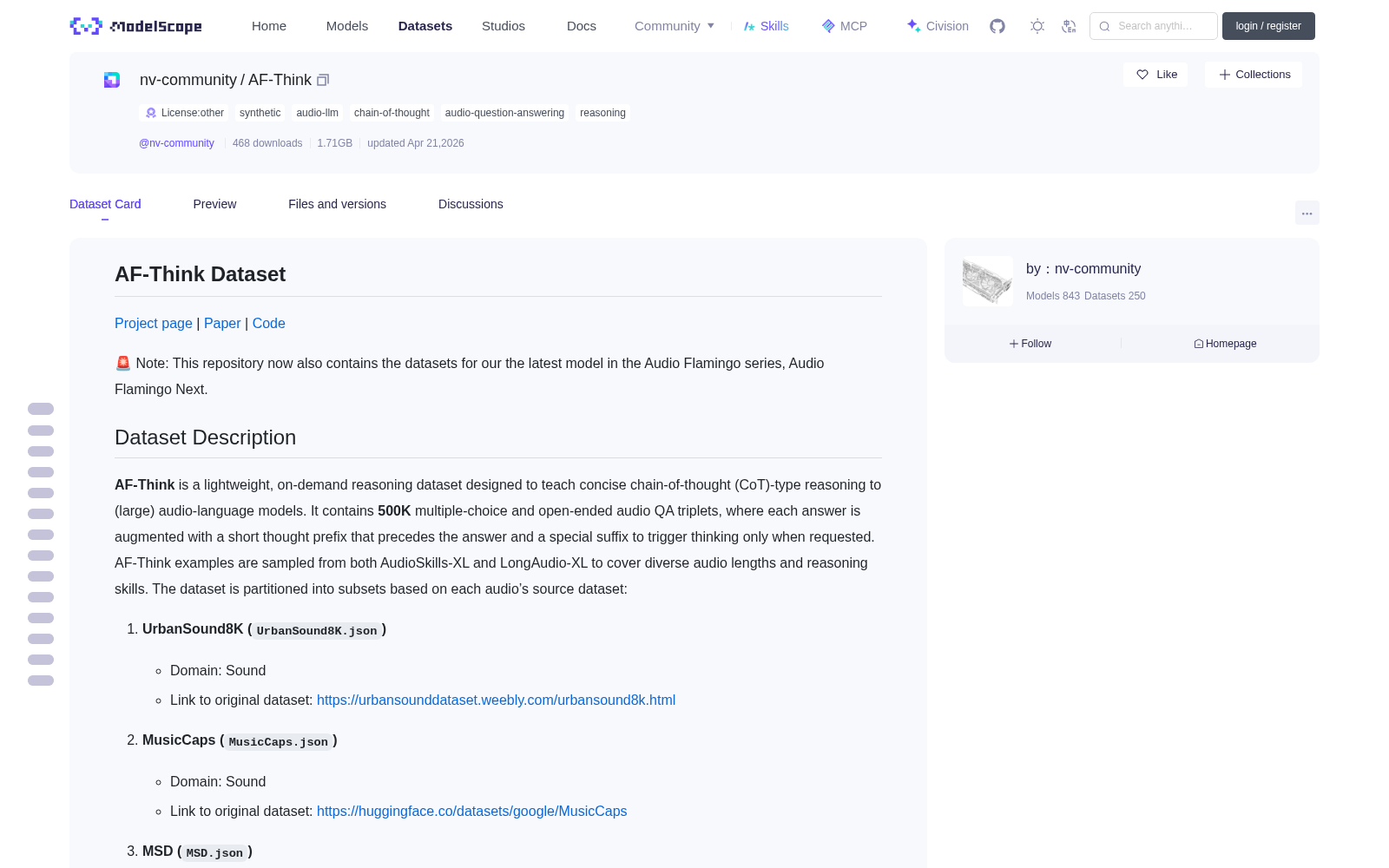Click the UrbanSound8K.json code label
The width and height of the screenshot is (1389, 868).
(x=317, y=630)
